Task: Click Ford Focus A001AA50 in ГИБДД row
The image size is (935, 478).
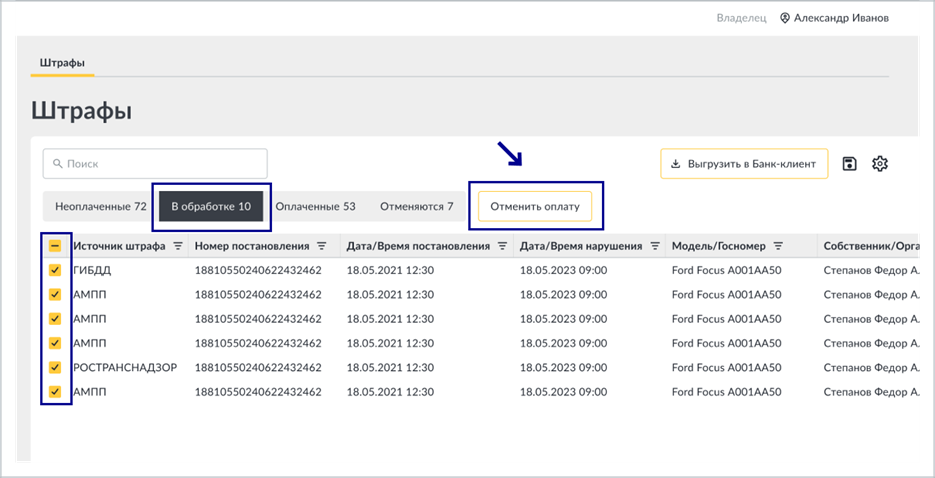Action: (x=727, y=270)
